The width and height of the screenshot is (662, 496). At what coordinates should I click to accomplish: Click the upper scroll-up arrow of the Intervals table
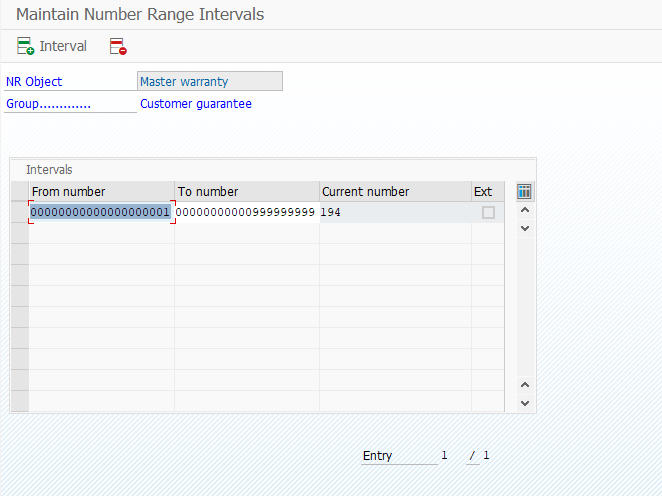tap(525, 210)
